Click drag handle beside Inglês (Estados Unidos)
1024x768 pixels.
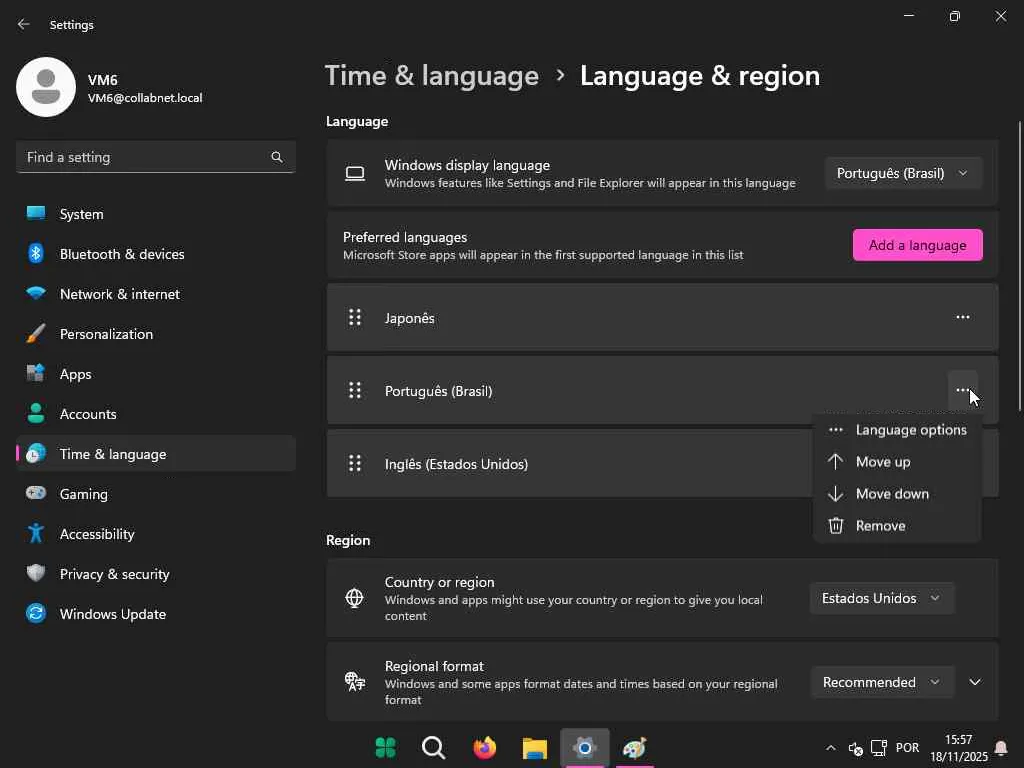354,463
